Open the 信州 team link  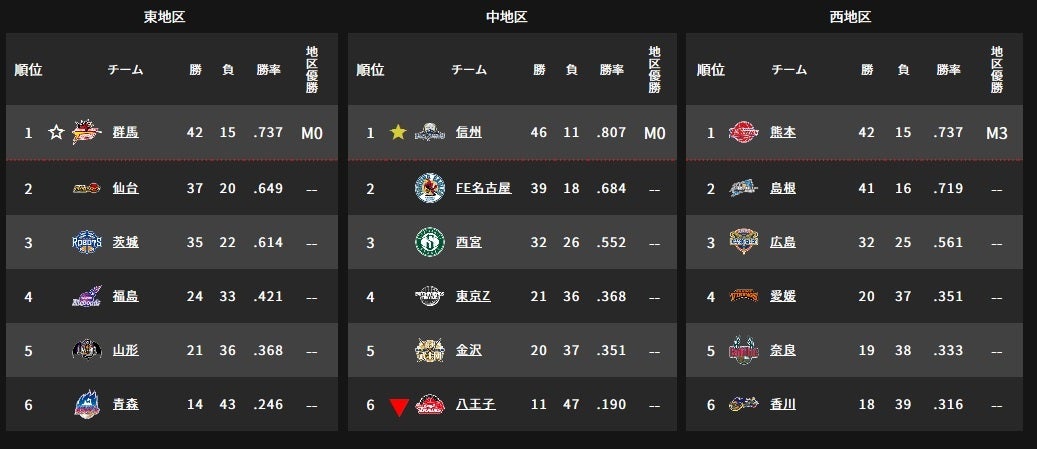(x=468, y=132)
